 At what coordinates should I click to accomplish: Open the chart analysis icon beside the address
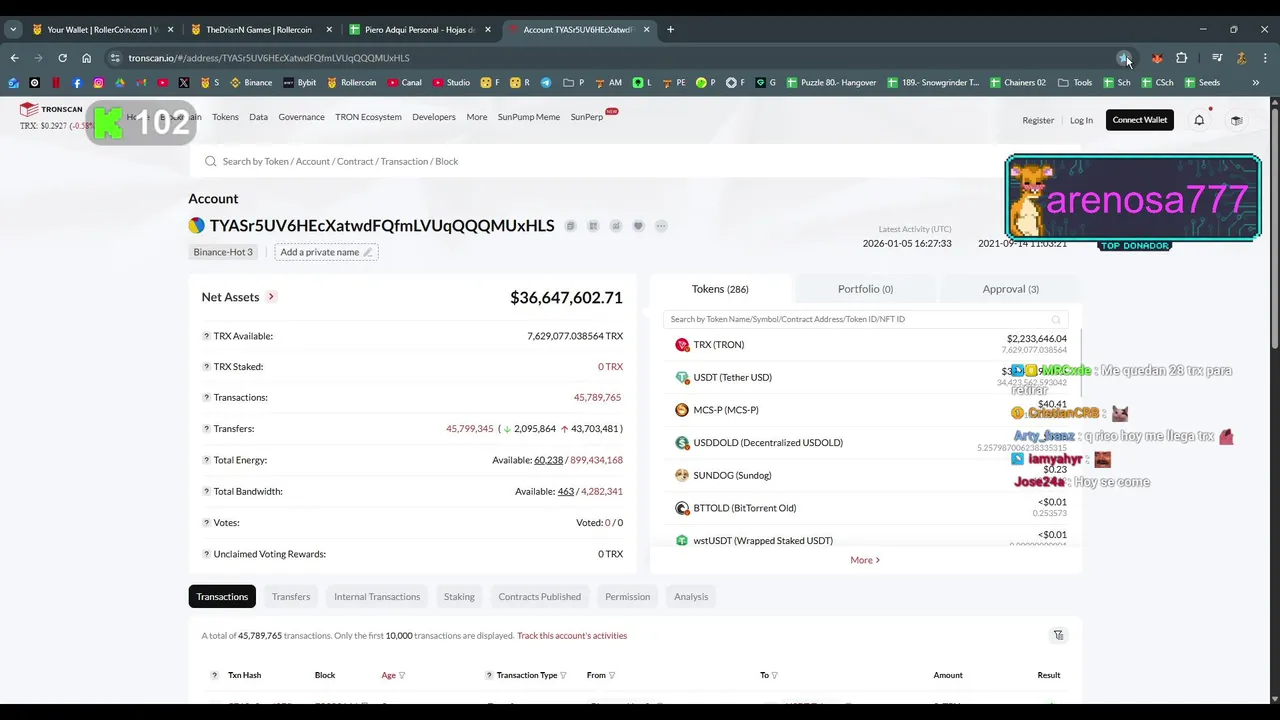(616, 226)
